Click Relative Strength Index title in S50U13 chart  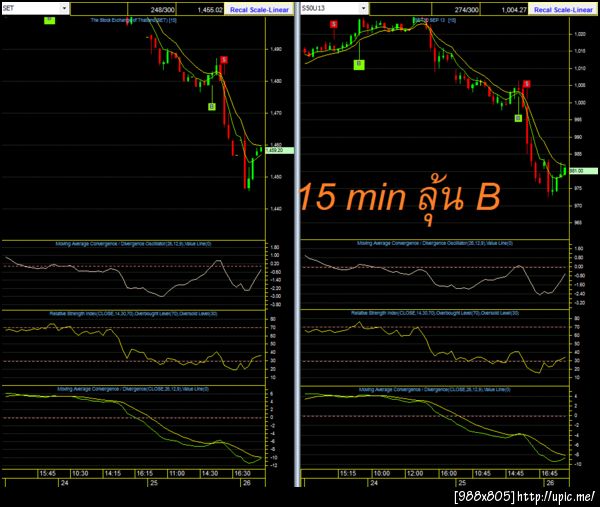pos(435,313)
